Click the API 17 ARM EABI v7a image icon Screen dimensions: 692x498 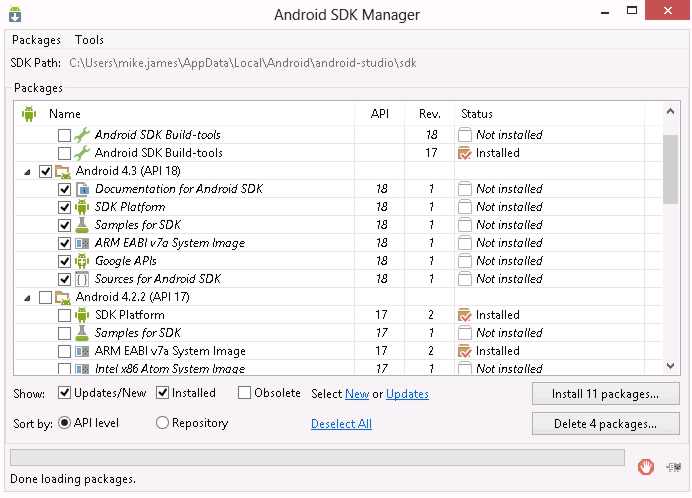click(82, 351)
